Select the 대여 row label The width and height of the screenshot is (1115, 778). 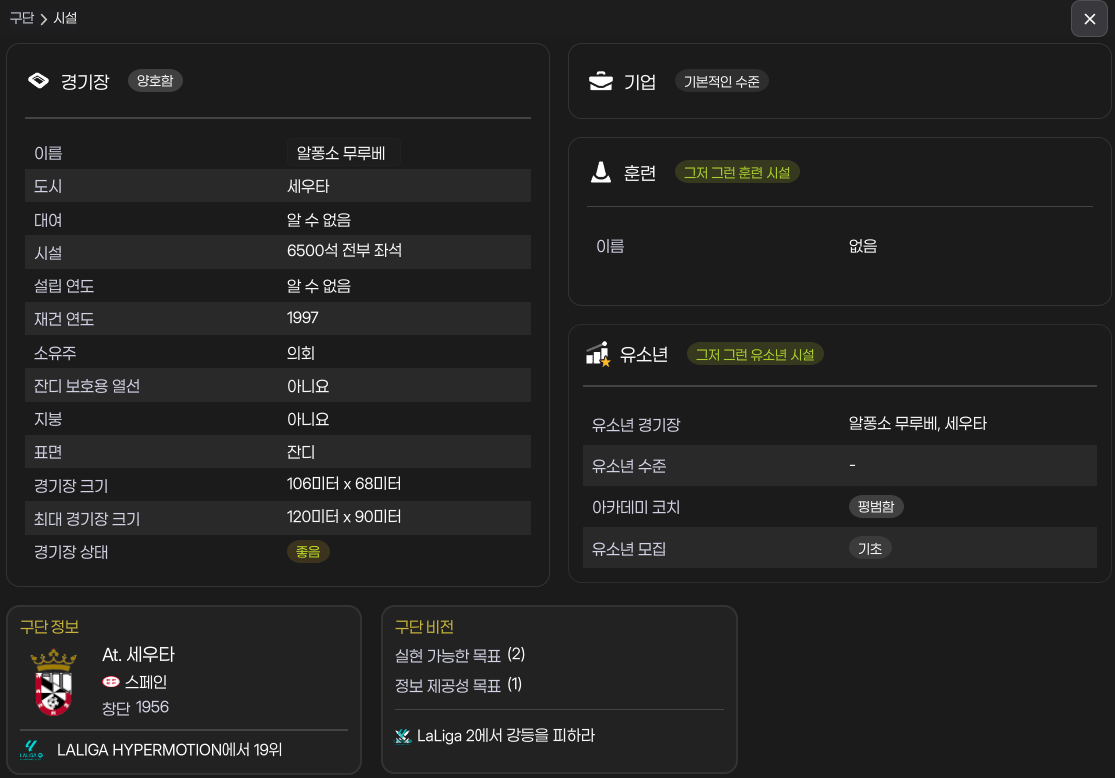(48, 220)
